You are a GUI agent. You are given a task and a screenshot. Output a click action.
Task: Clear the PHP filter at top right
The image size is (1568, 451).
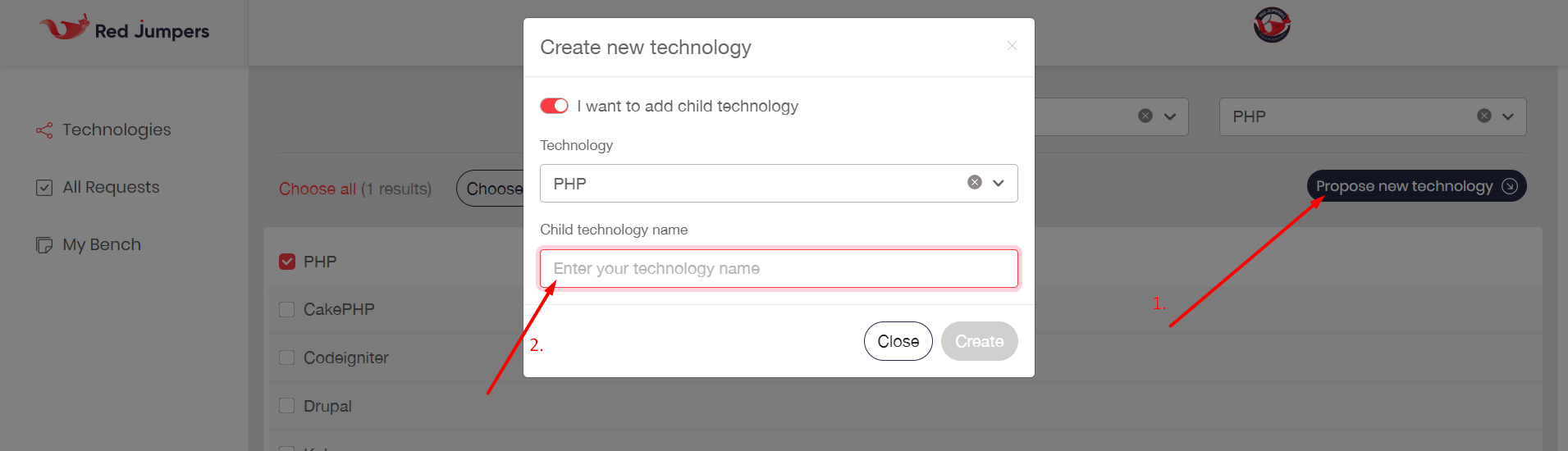click(1483, 116)
